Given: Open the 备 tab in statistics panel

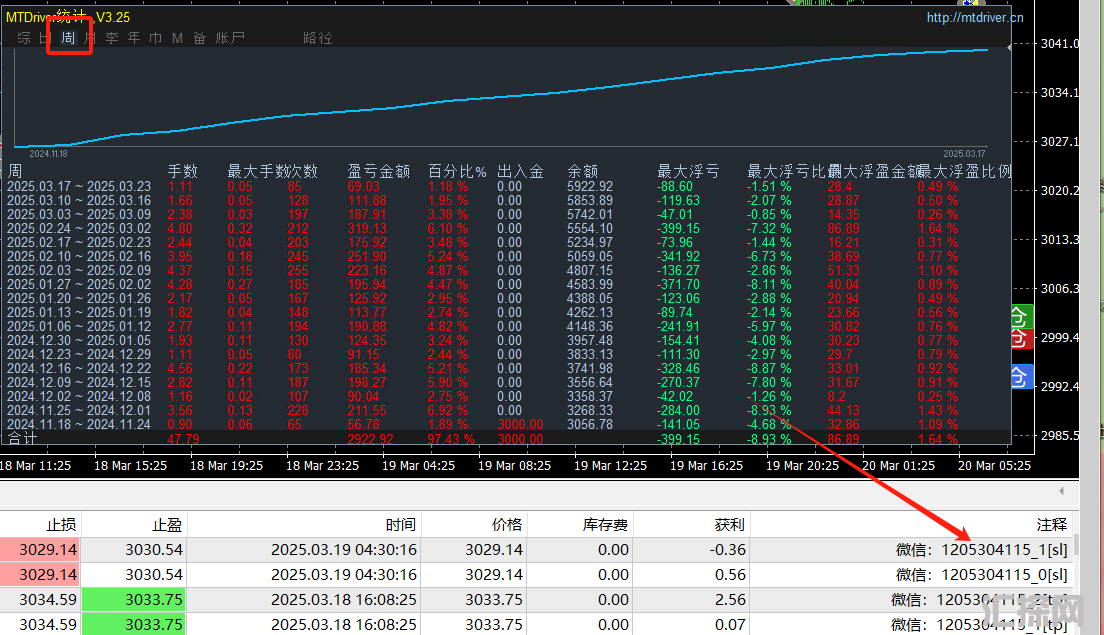Looking at the screenshot, I should tap(199, 38).
